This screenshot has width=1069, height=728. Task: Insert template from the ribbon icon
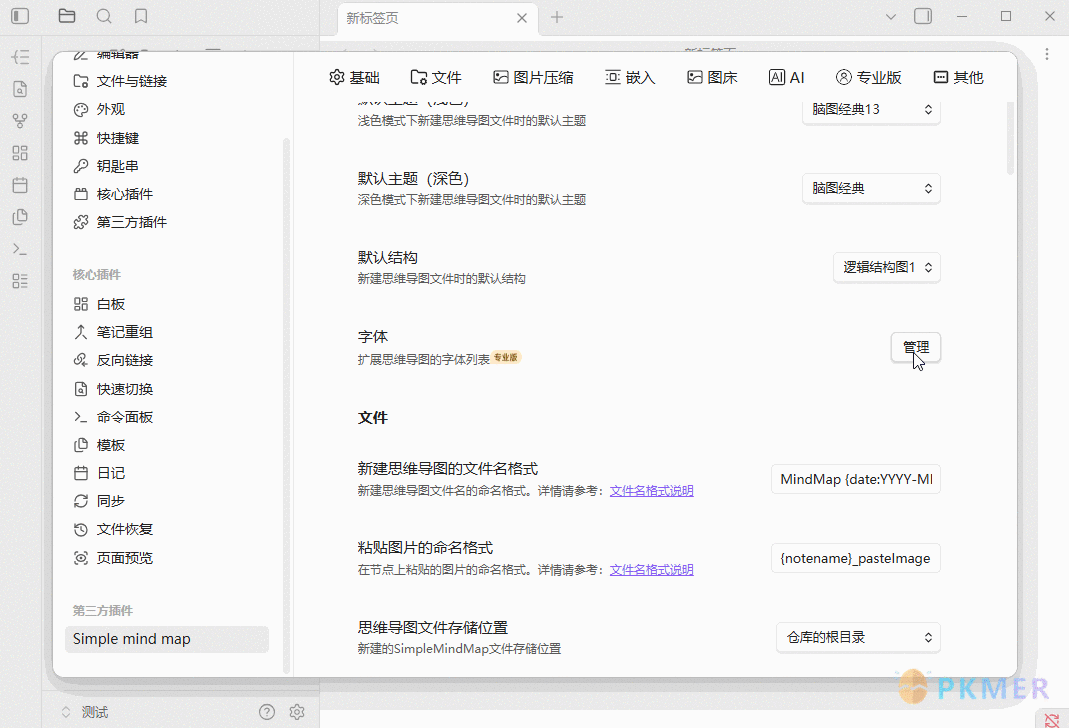click(x=20, y=217)
